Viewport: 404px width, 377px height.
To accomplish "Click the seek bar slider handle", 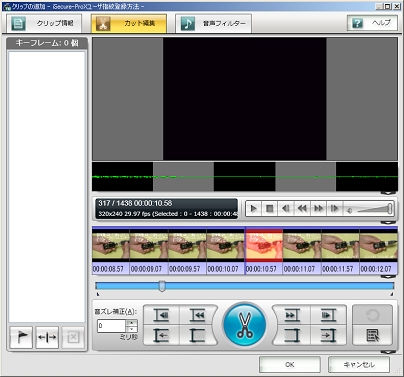I will click(162, 286).
